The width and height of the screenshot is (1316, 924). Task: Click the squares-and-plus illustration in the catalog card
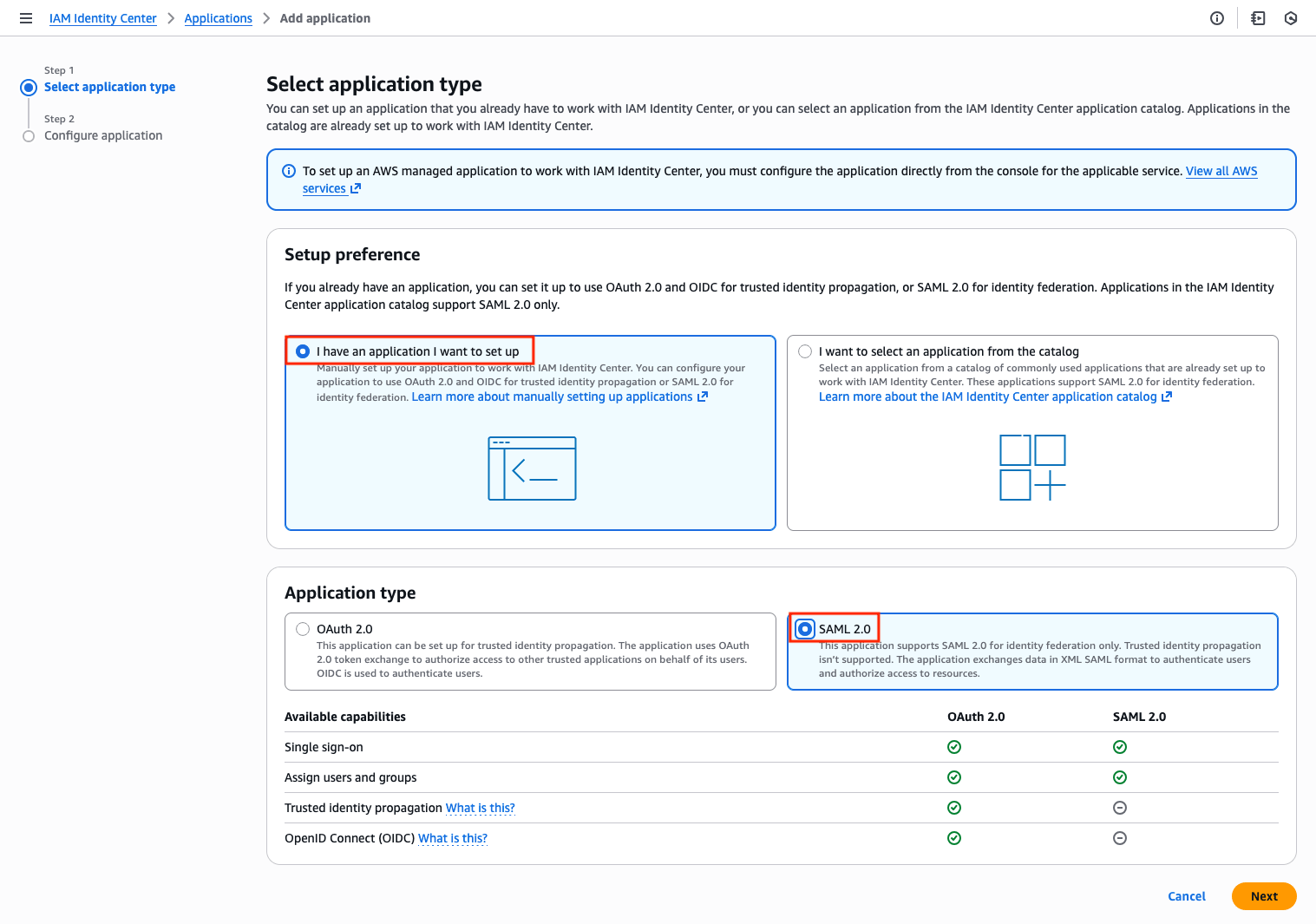pyautogui.click(x=1032, y=468)
